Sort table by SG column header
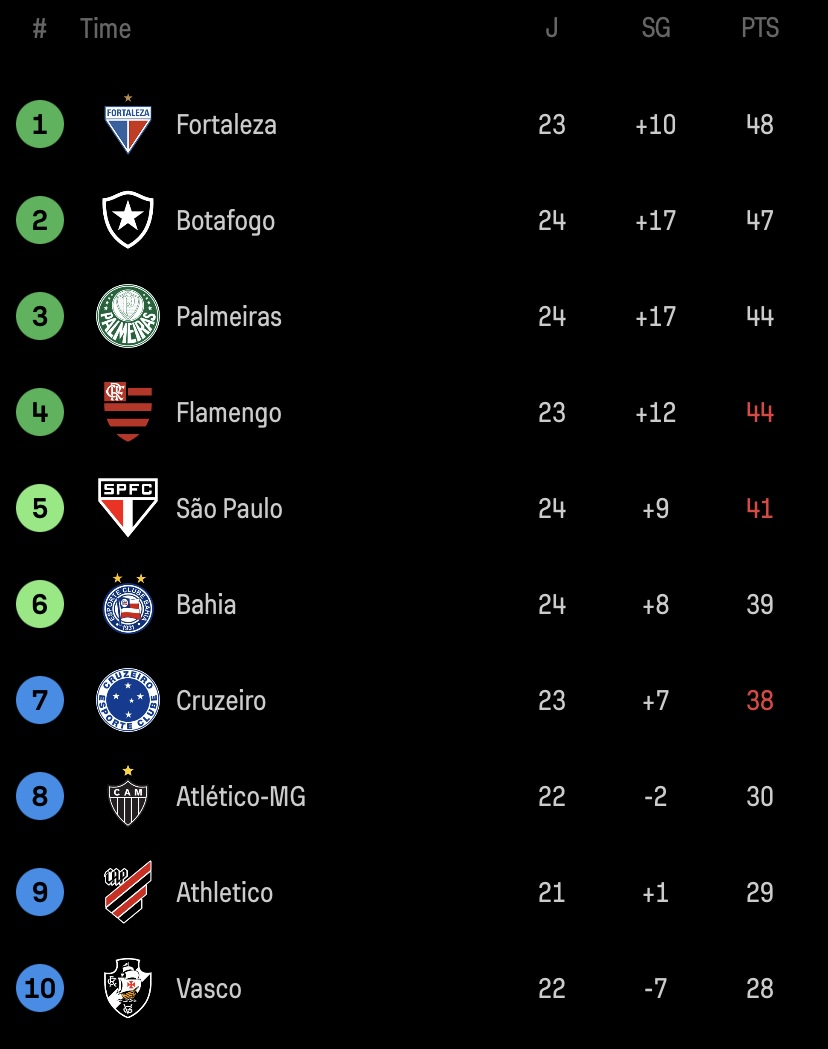The width and height of the screenshot is (828, 1049). pyautogui.click(x=655, y=28)
